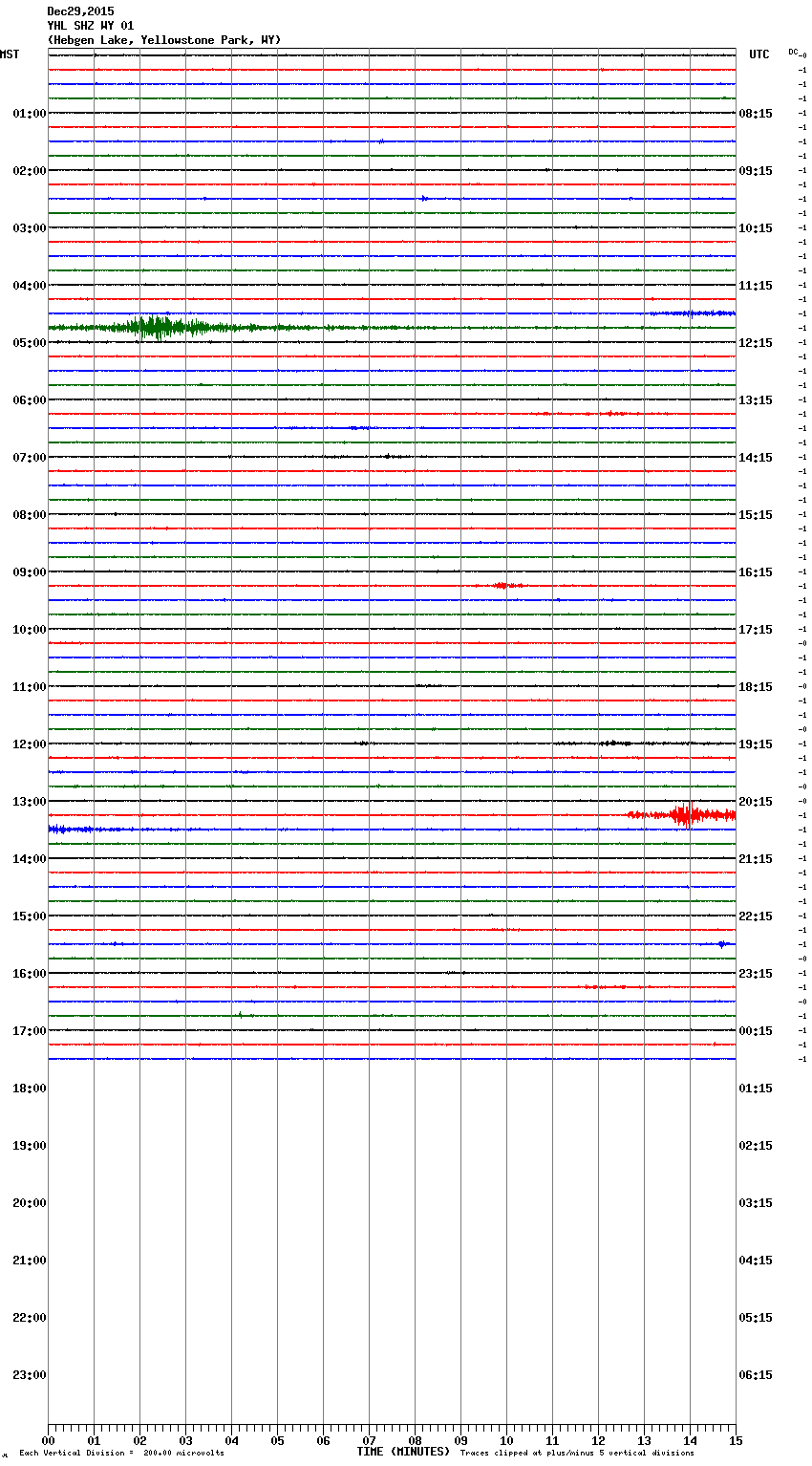Click the 10 minute label on the bottom axis
Image resolution: width=812 pixels, height=1466 pixels.
506,1440
